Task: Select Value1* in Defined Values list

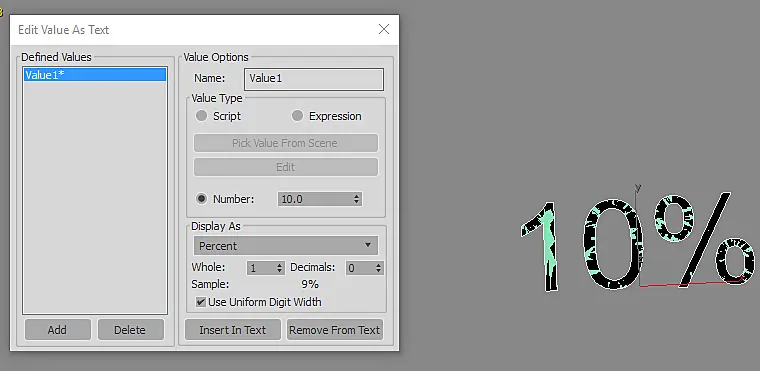Action: (x=95, y=75)
